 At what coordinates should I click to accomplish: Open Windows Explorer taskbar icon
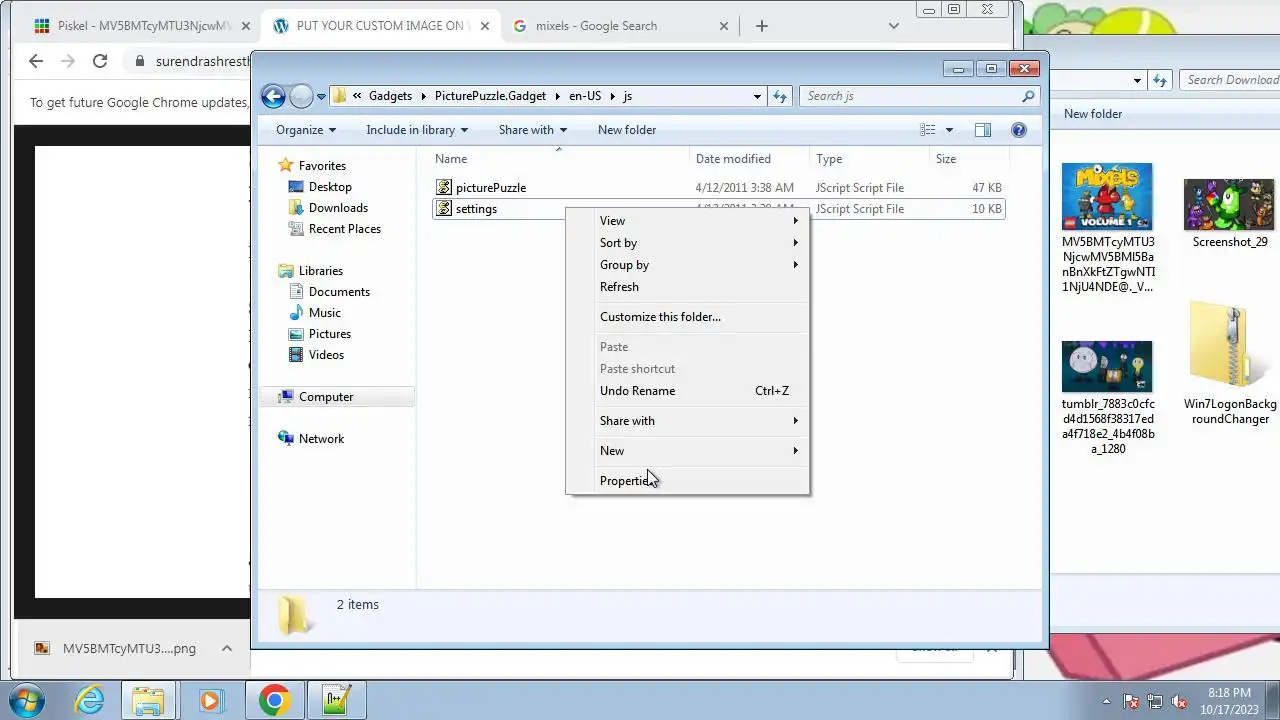[x=148, y=701]
